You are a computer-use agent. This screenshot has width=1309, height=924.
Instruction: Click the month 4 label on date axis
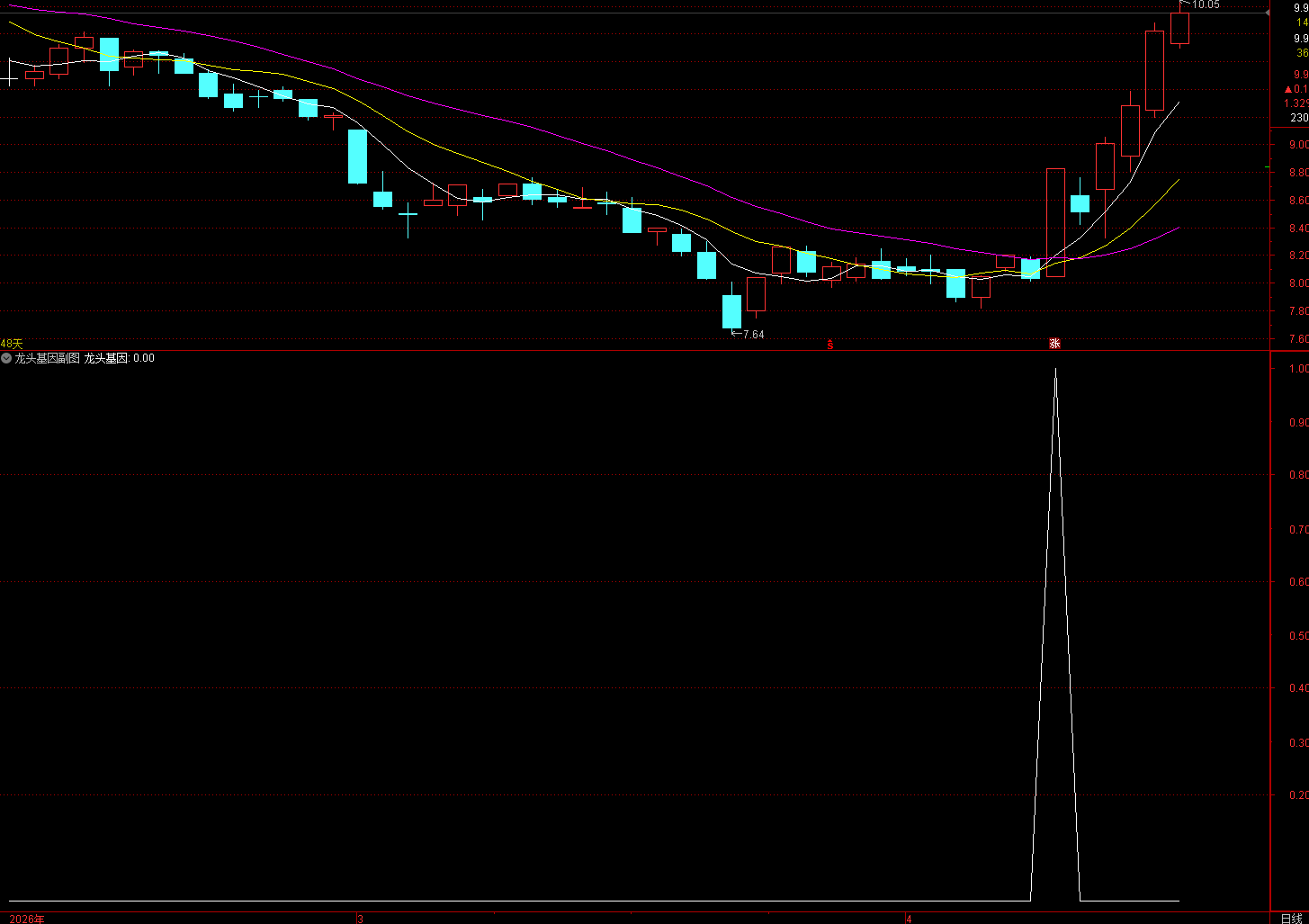click(x=909, y=919)
